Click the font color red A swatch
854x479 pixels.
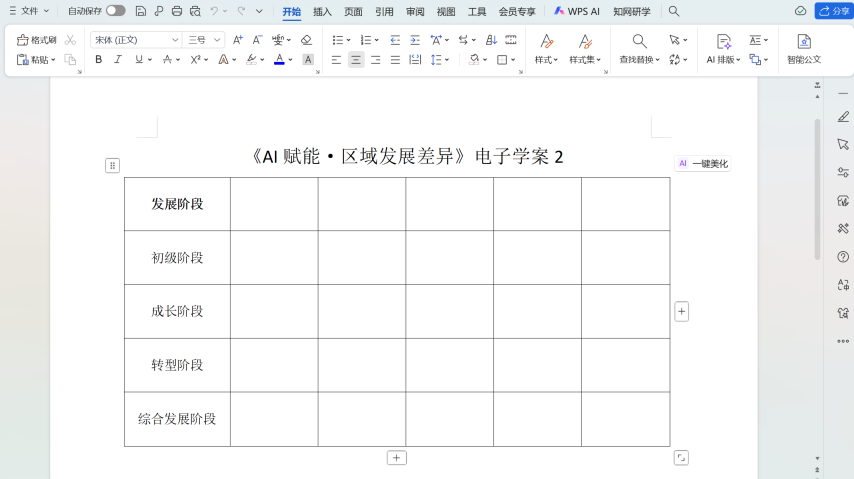click(x=279, y=60)
